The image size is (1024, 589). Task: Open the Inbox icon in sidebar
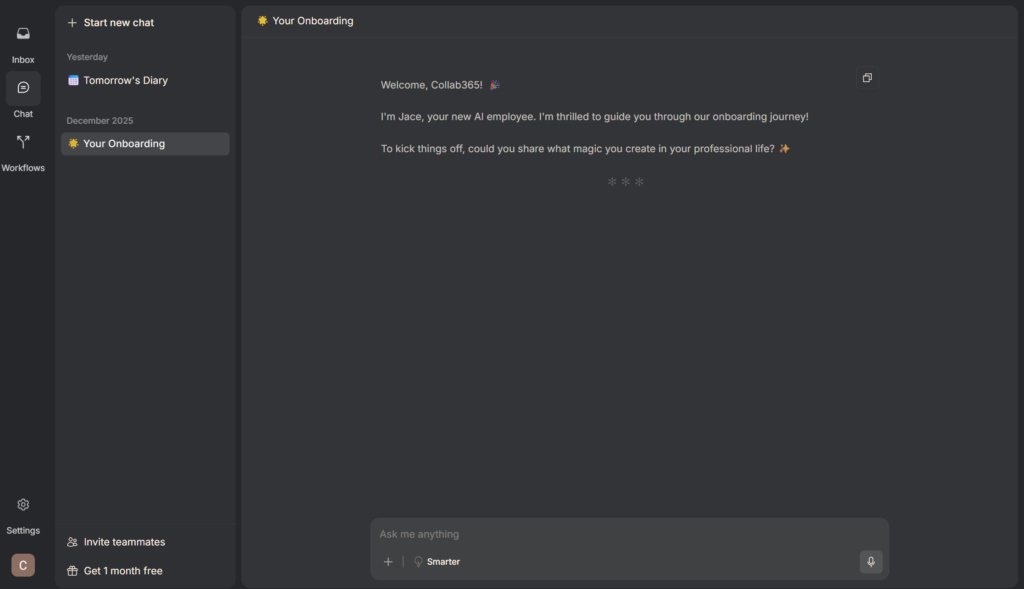pos(23,34)
